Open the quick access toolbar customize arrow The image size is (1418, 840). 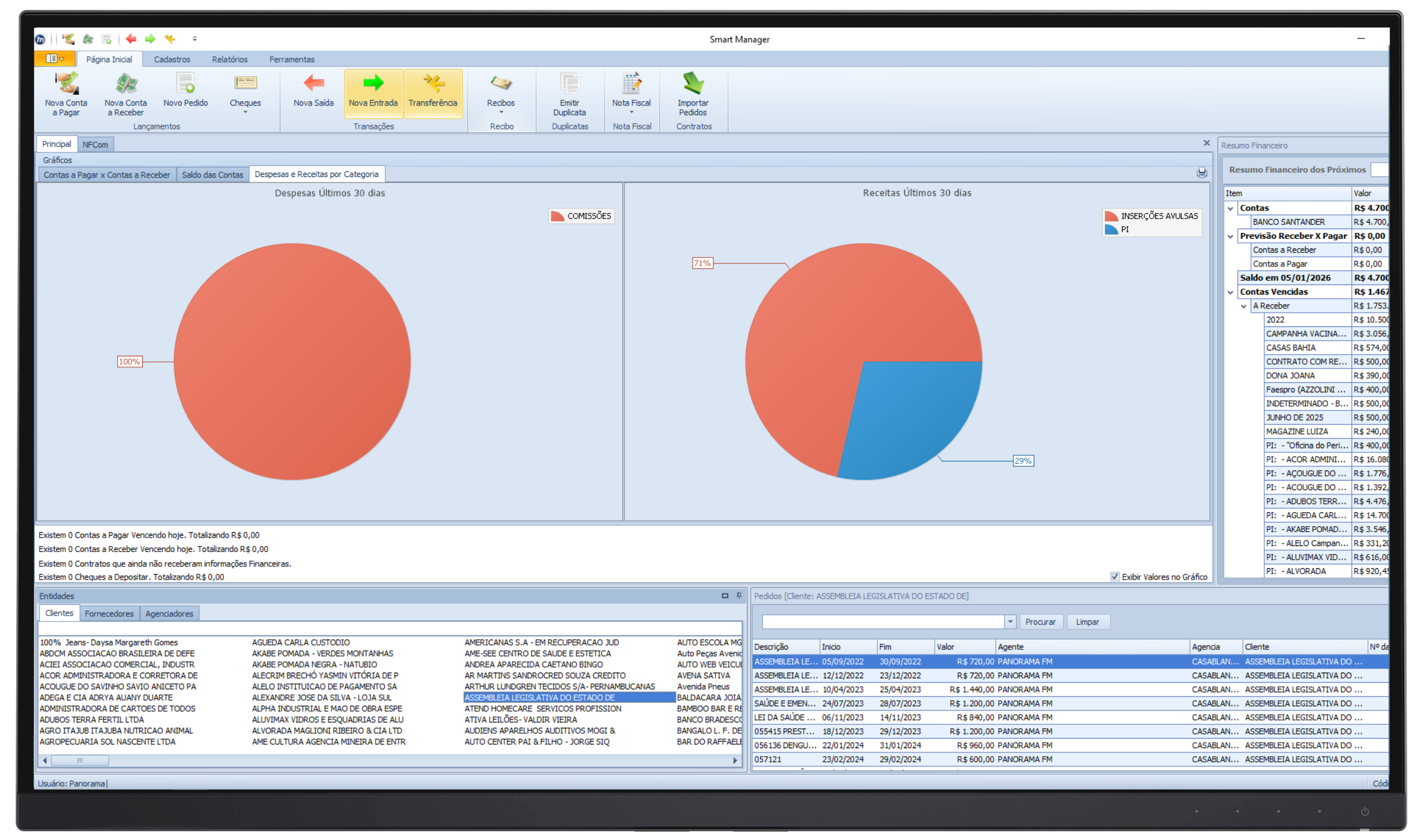(x=195, y=40)
